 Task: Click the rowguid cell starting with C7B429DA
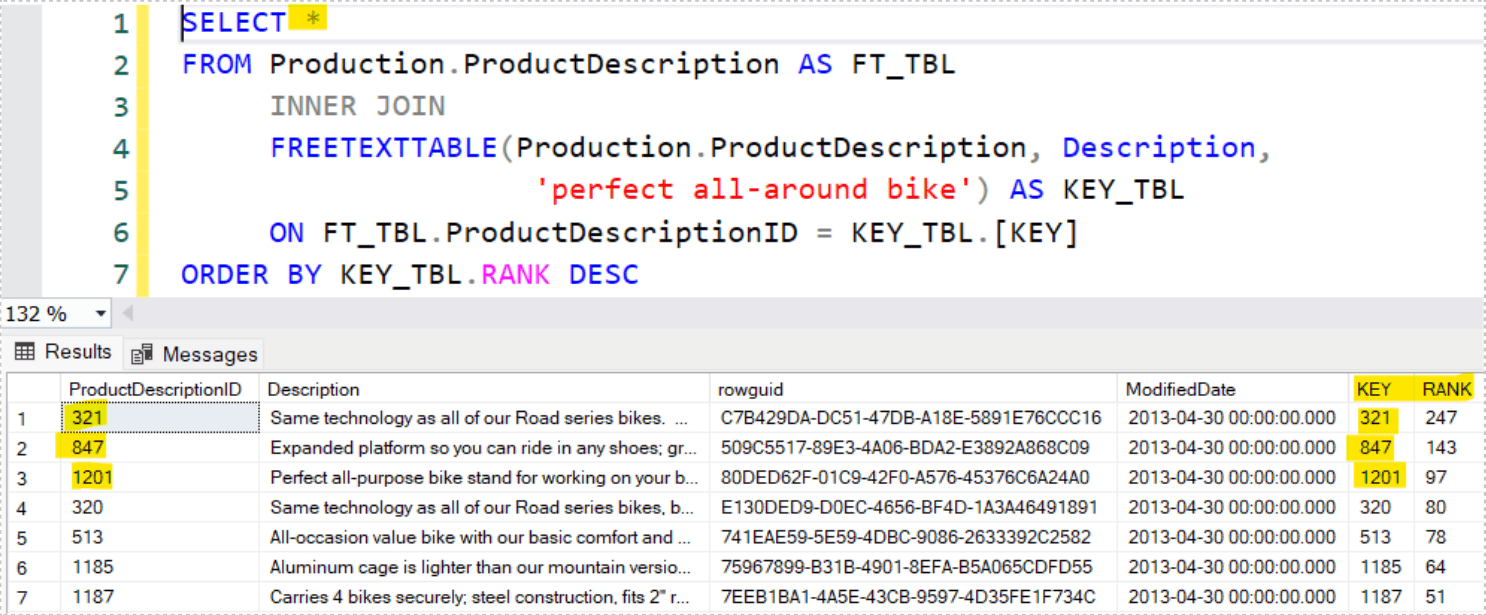pos(910,418)
